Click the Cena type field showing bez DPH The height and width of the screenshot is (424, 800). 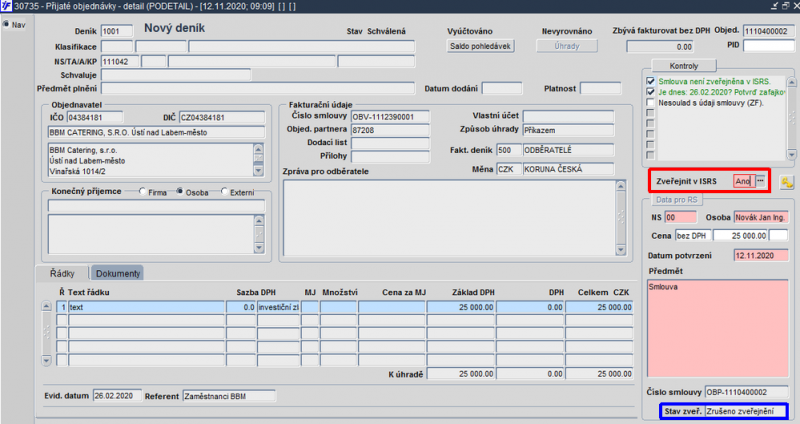[693, 236]
